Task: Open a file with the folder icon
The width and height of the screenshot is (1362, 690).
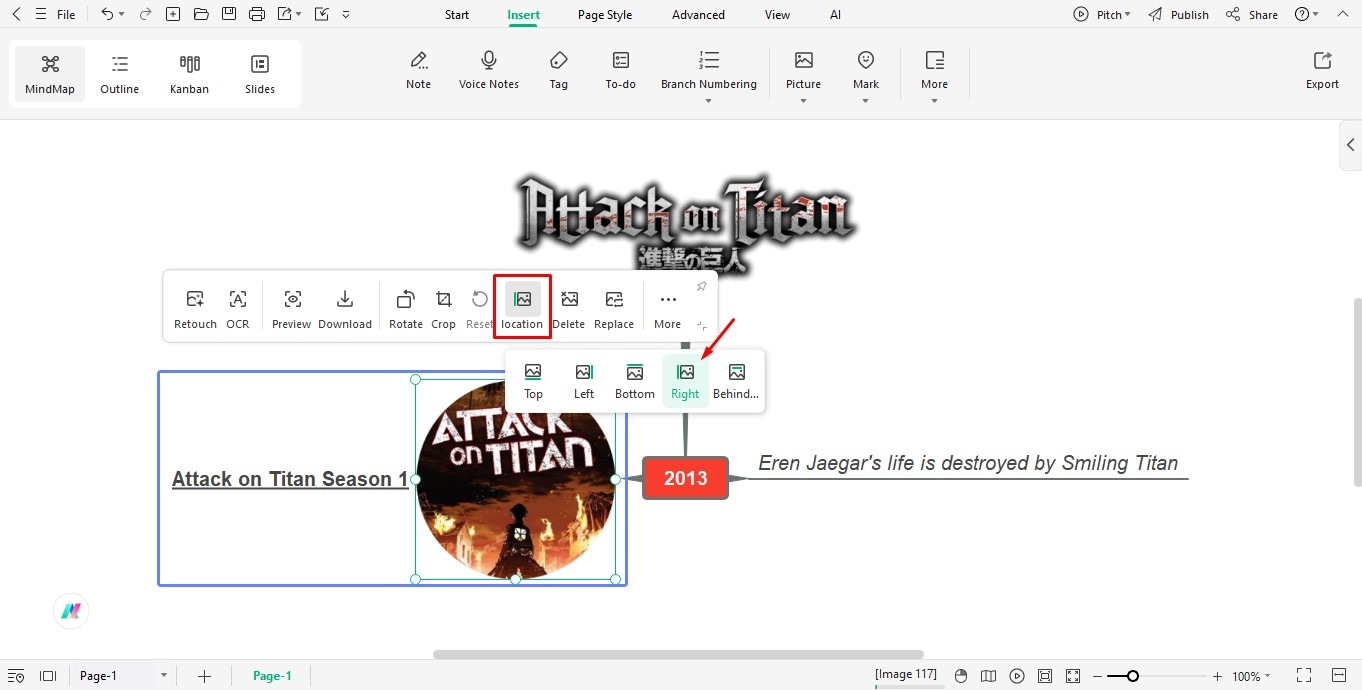Action: pos(201,14)
